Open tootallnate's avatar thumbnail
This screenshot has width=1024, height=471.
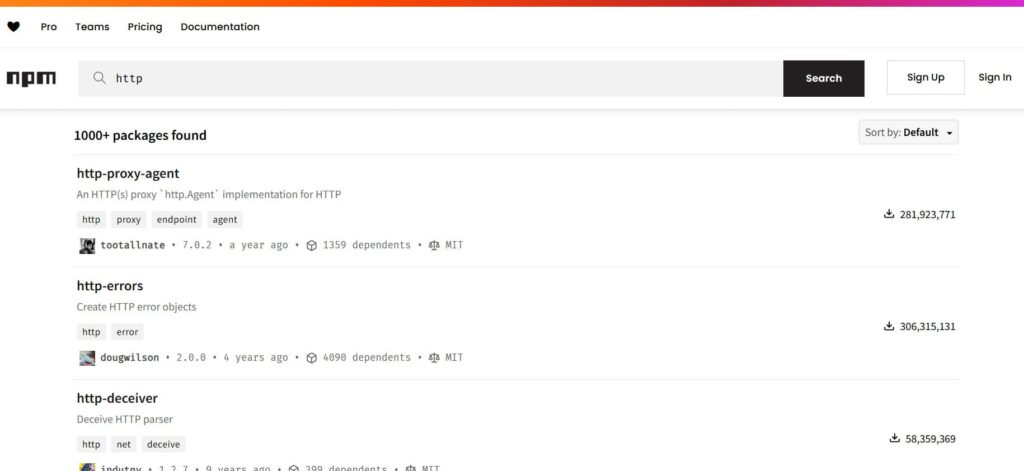[87, 246]
